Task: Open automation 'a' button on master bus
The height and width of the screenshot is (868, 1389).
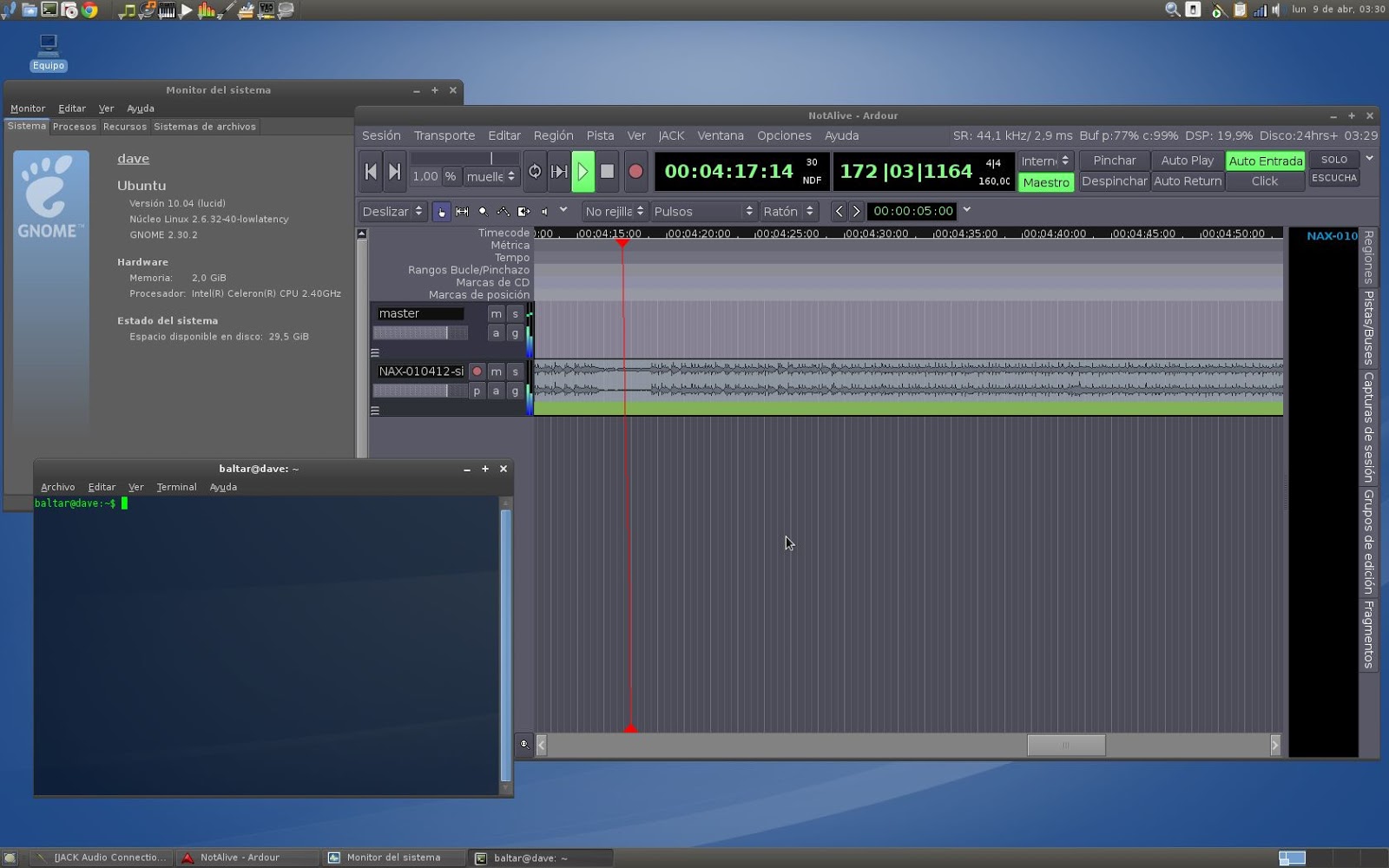Action: [496, 333]
